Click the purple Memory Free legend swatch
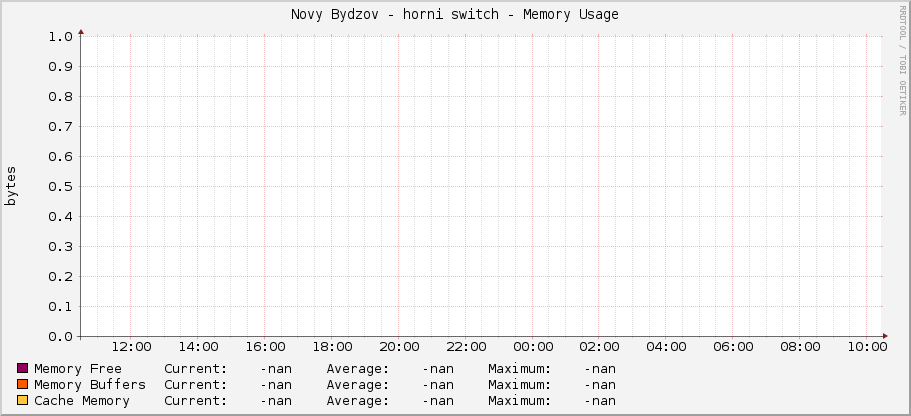 [23, 368]
